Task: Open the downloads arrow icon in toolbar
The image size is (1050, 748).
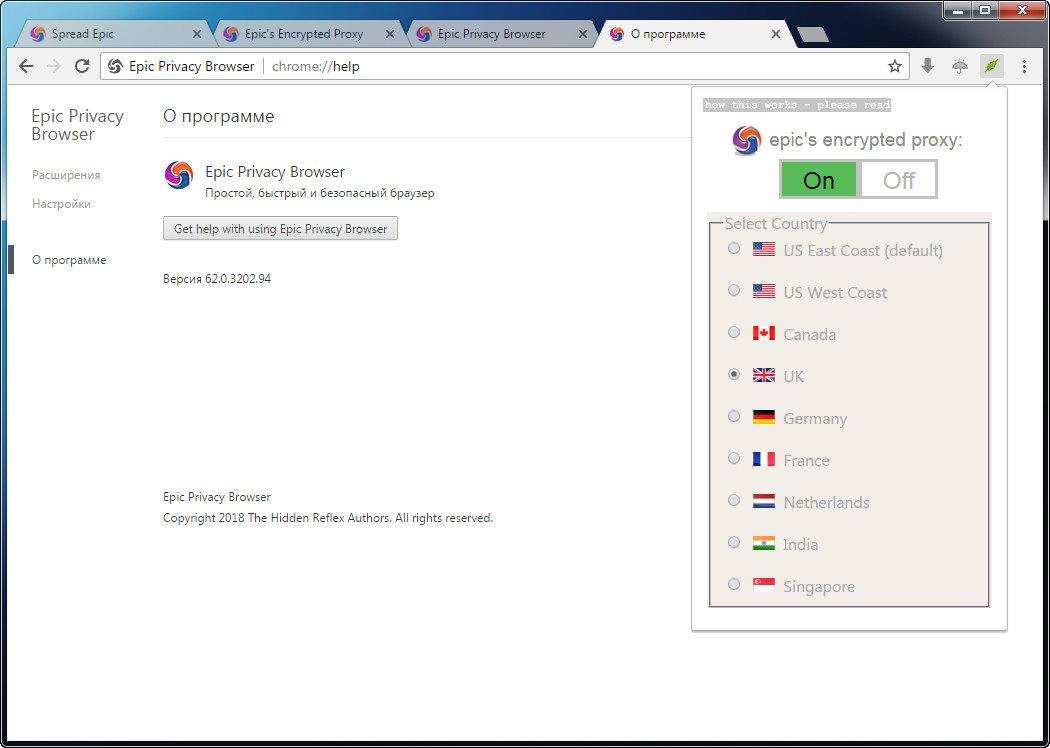Action: click(x=927, y=66)
